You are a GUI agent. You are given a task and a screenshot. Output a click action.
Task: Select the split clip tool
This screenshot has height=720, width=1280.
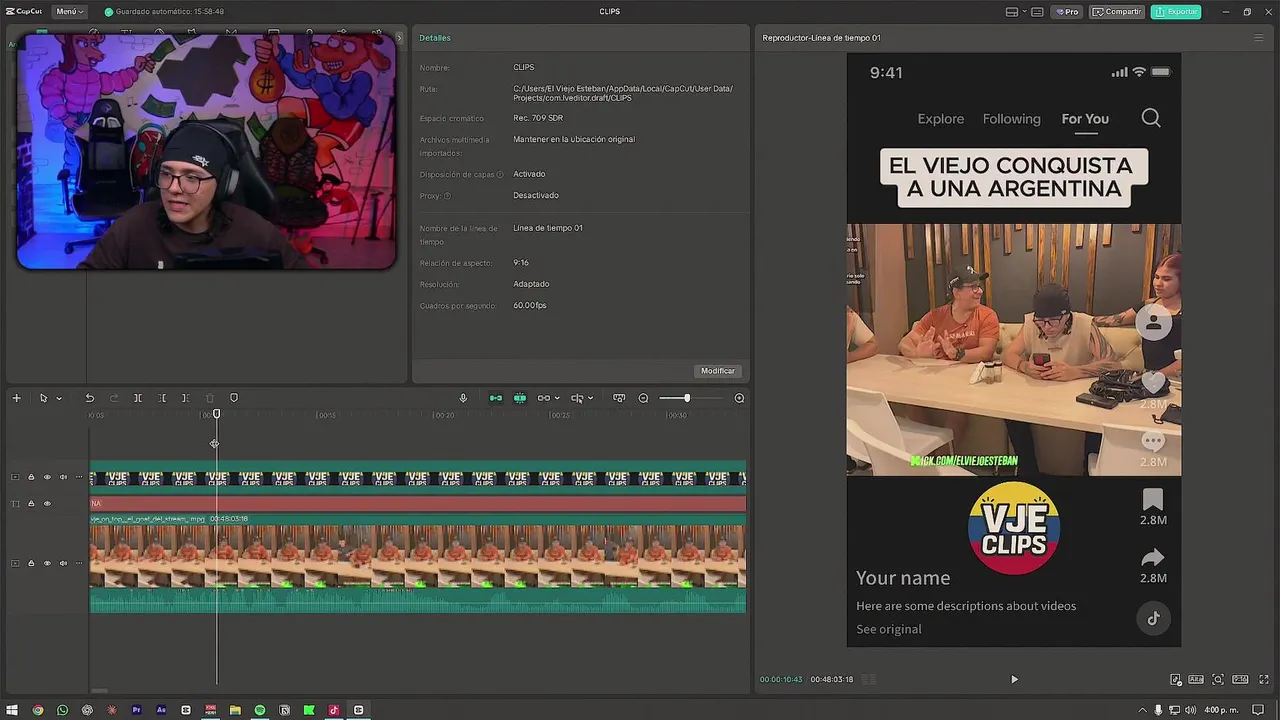pyautogui.click(x=138, y=398)
